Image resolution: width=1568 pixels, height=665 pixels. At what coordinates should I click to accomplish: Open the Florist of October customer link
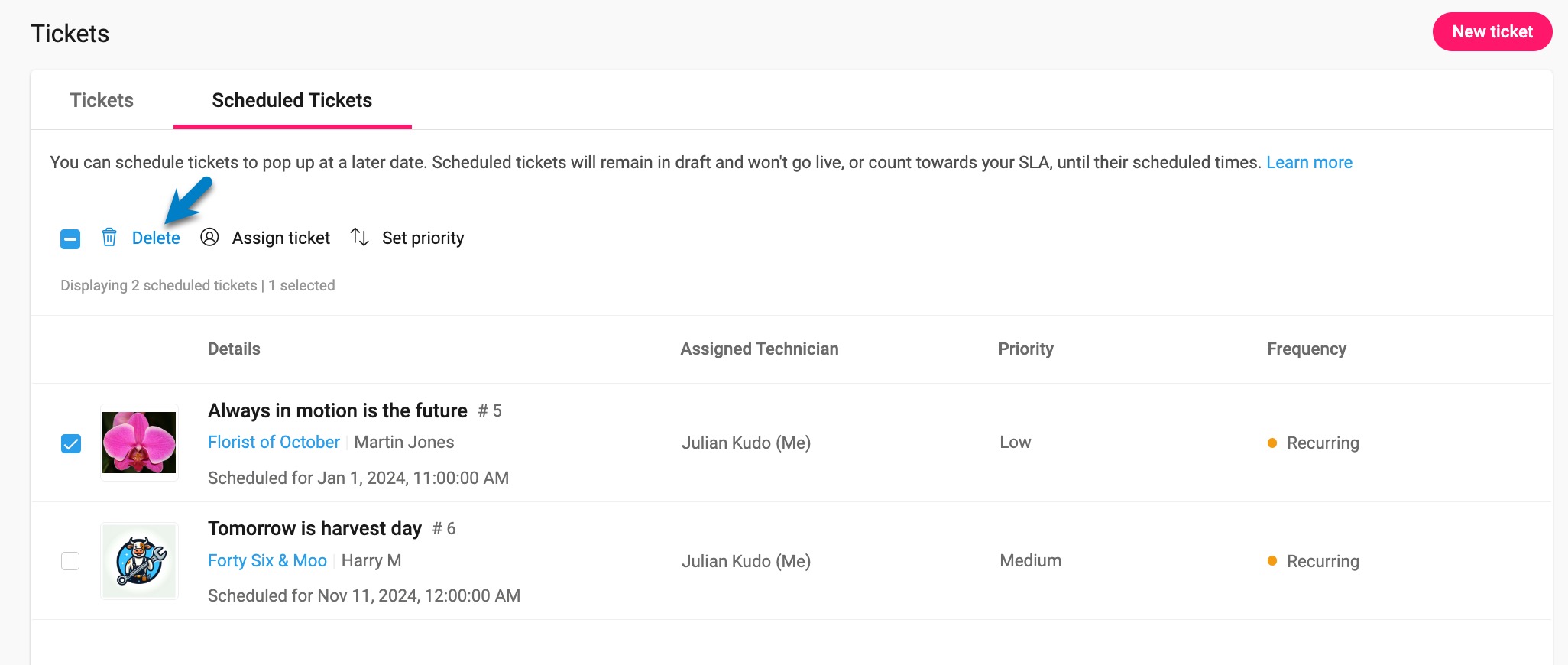(274, 442)
